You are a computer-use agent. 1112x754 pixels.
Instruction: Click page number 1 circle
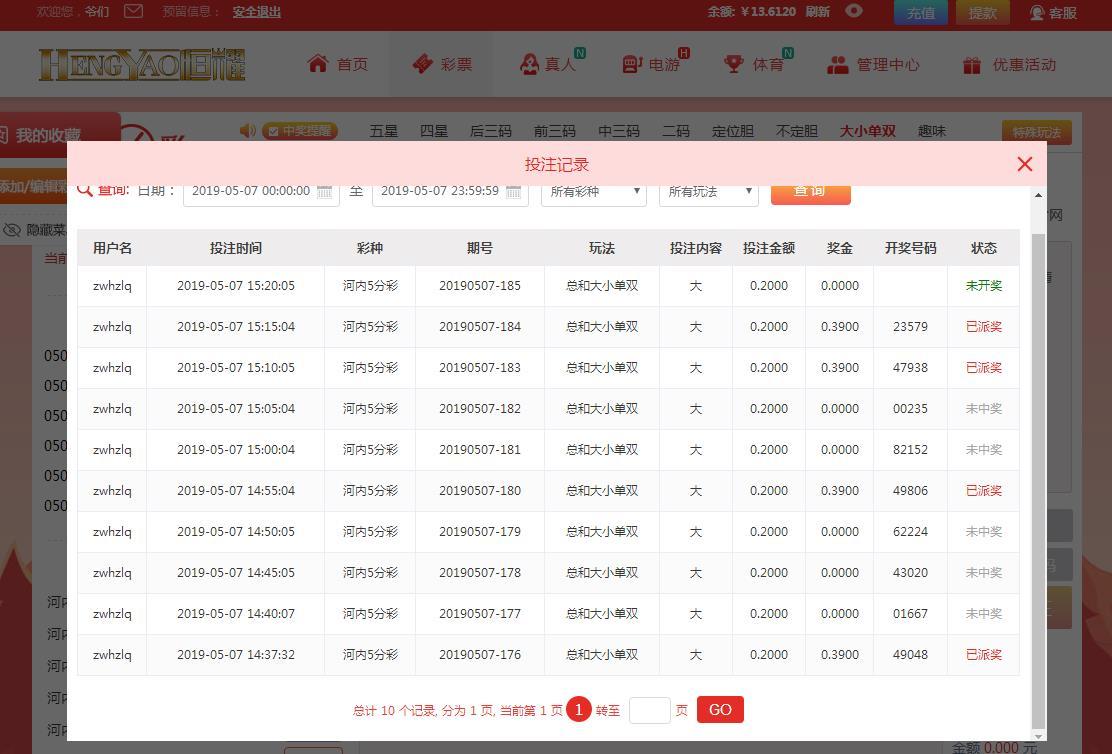point(579,709)
